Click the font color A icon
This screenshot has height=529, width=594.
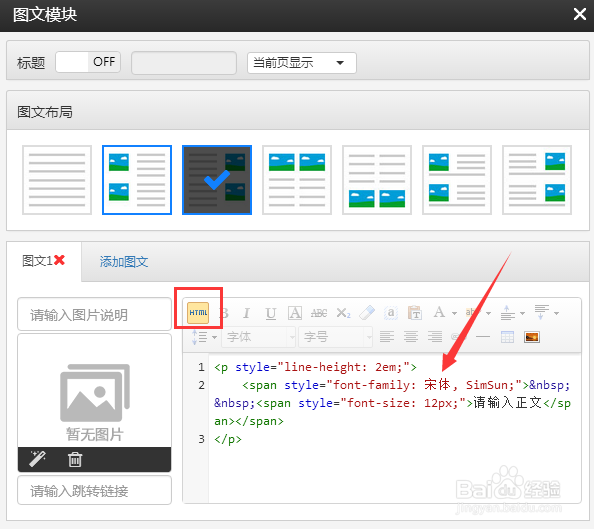pos(439,313)
